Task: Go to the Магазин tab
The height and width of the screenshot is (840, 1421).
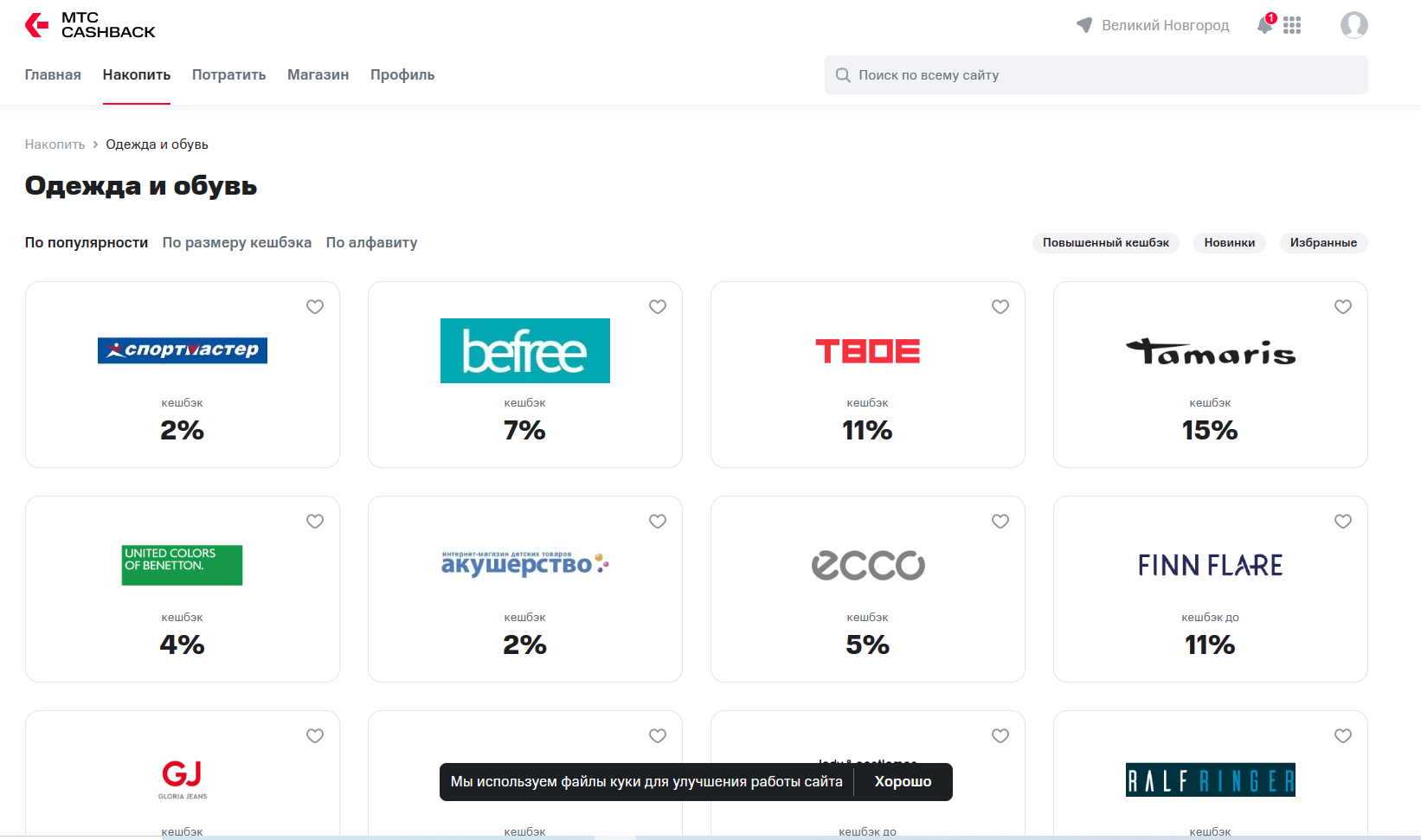Action: (318, 75)
